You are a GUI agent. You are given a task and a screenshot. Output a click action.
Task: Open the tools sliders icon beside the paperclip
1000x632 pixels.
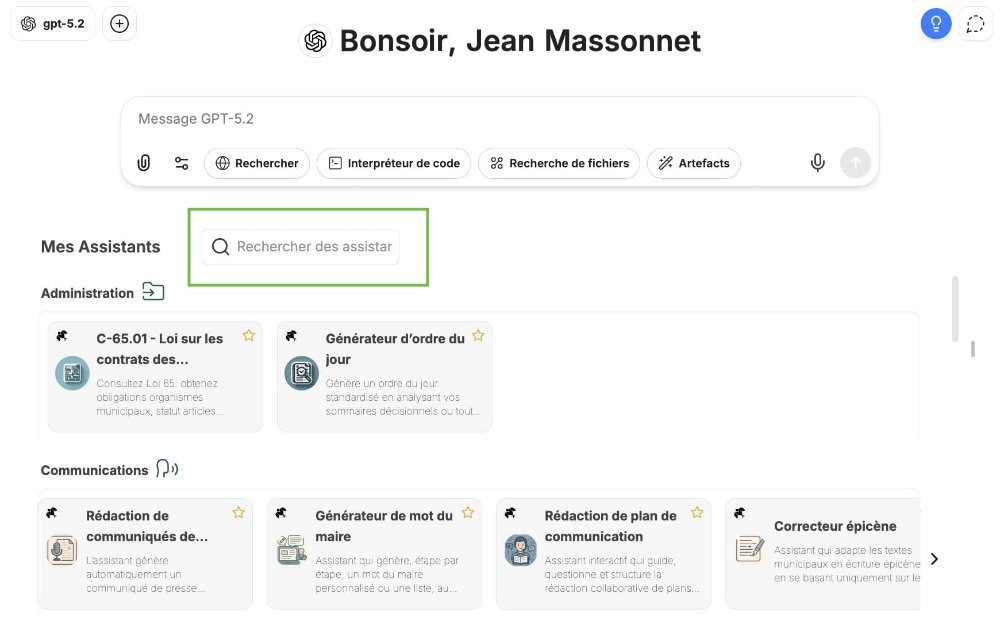point(182,162)
